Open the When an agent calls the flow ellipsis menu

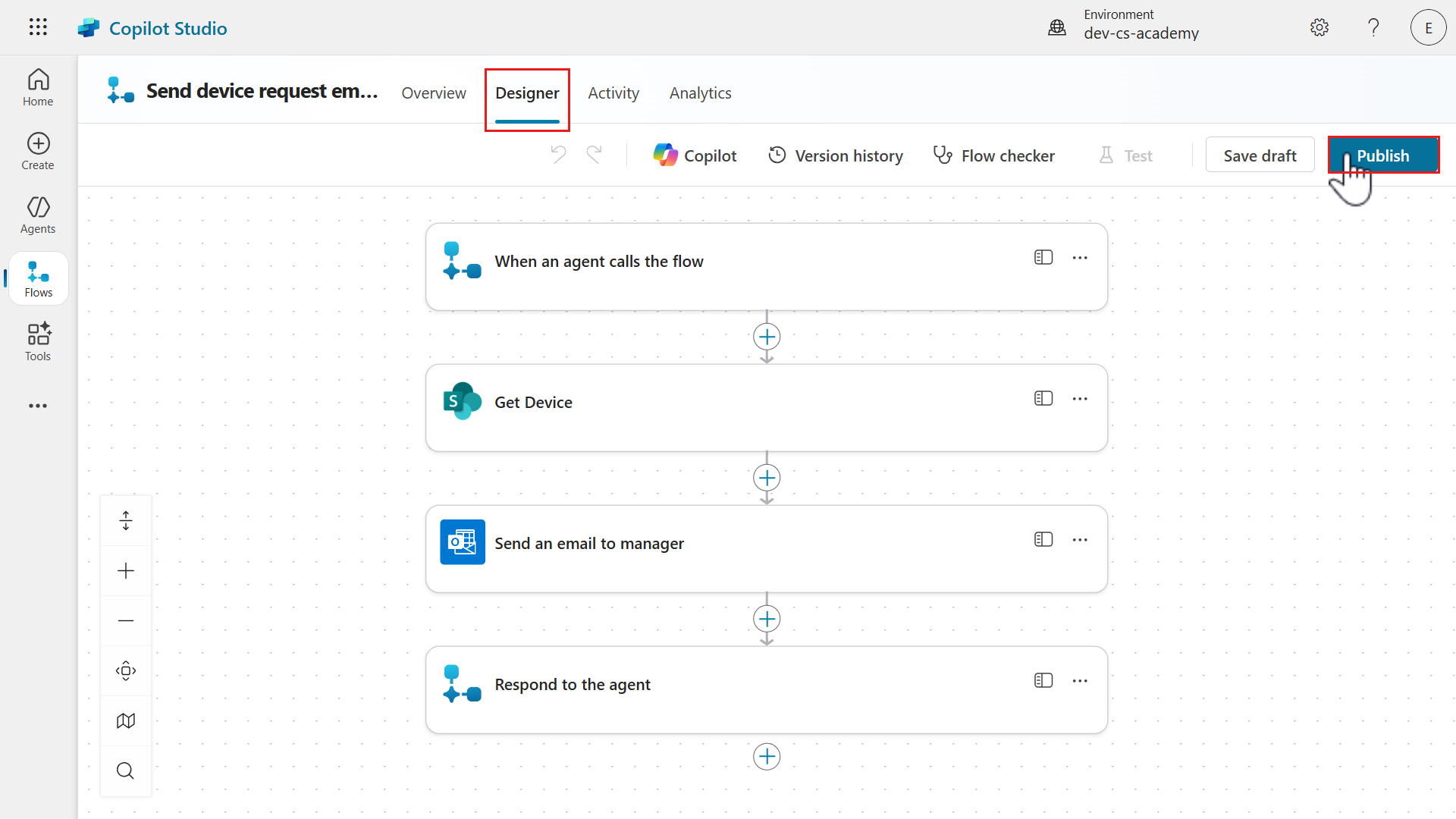click(x=1080, y=258)
